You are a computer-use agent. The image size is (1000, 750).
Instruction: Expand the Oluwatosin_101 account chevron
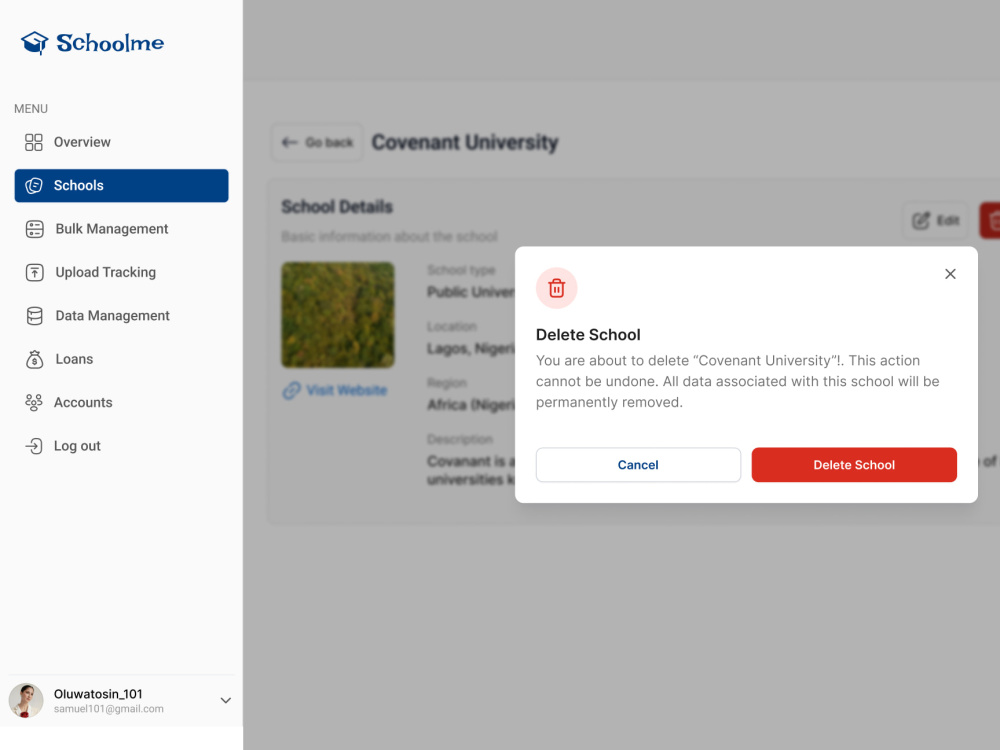pyautogui.click(x=226, y=700)
